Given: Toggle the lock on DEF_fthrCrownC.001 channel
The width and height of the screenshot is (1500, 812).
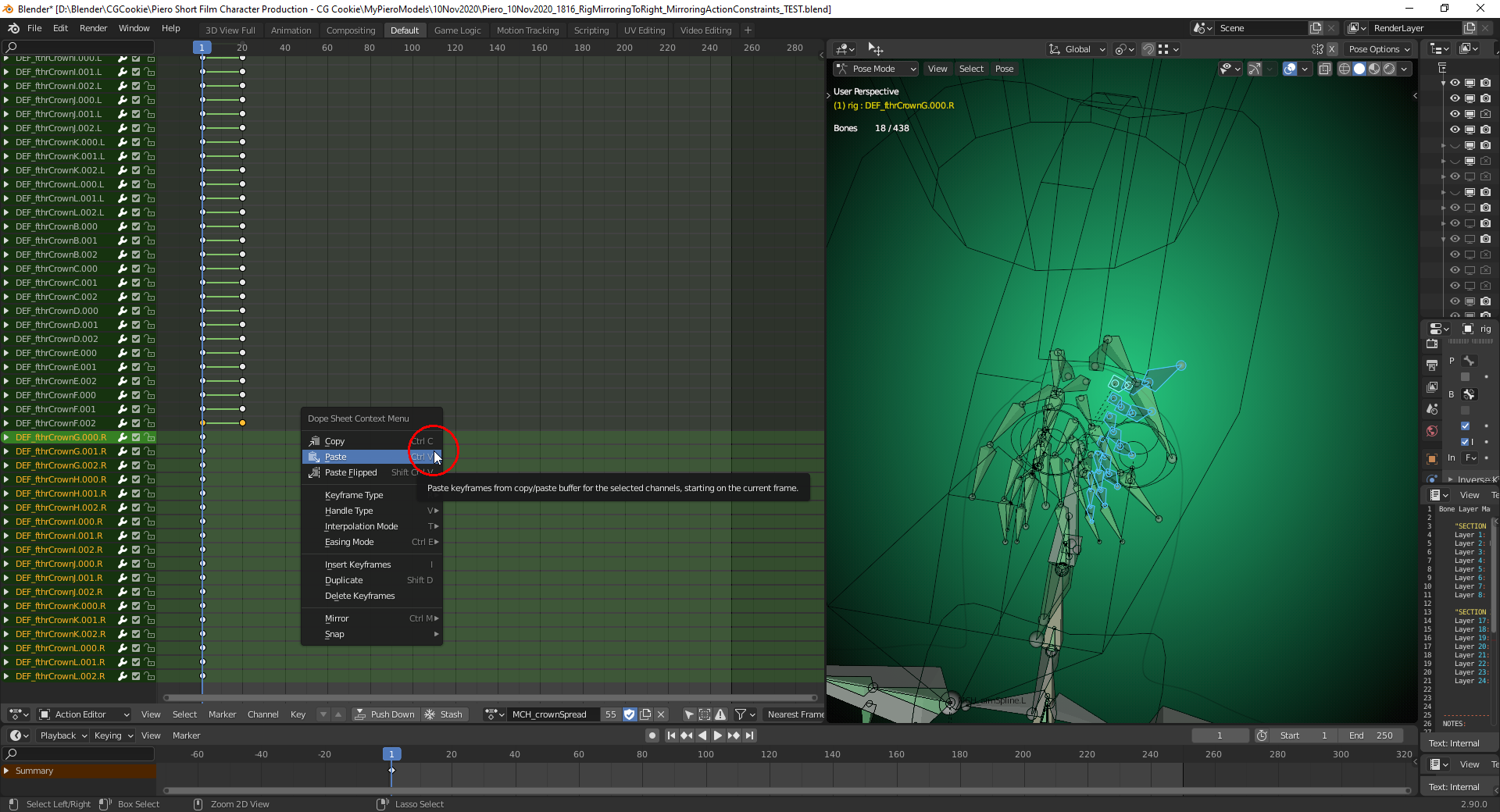Looking at the screenshot, I should [149, 283].
